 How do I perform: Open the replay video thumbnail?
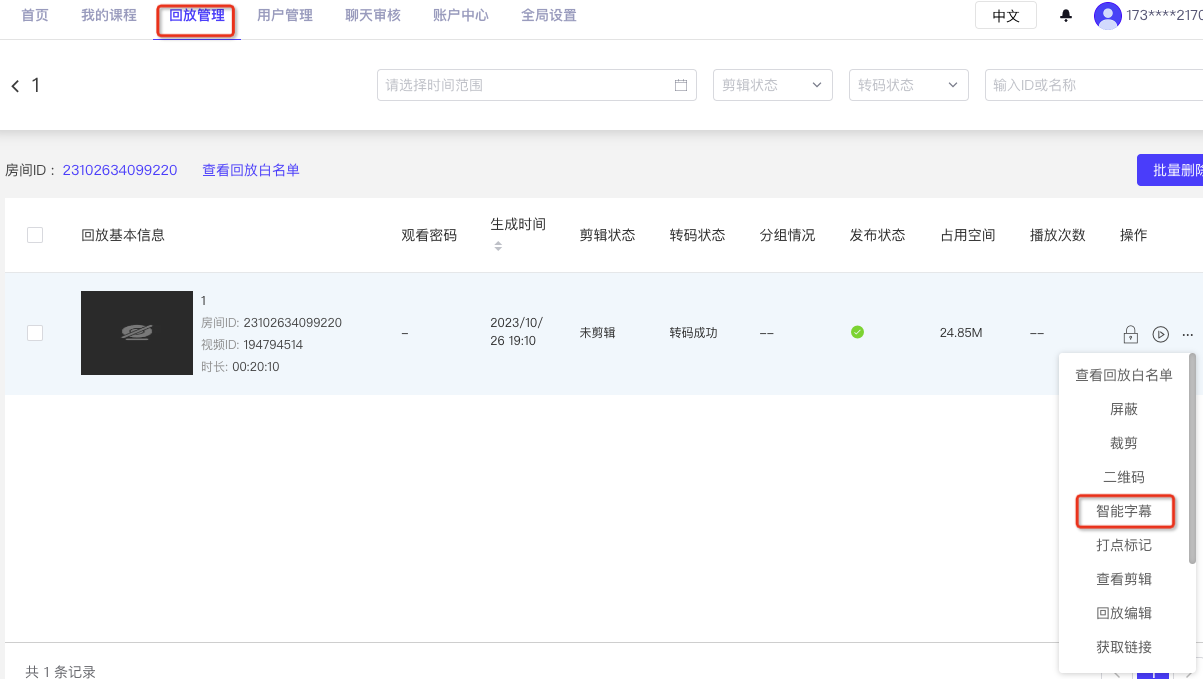pyautogui.click(x=137, y=333)
